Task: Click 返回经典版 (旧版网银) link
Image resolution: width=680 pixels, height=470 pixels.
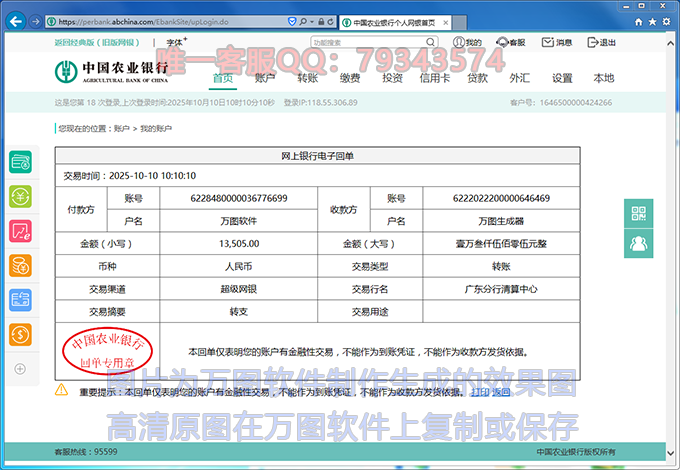Action: pos(99,43)
